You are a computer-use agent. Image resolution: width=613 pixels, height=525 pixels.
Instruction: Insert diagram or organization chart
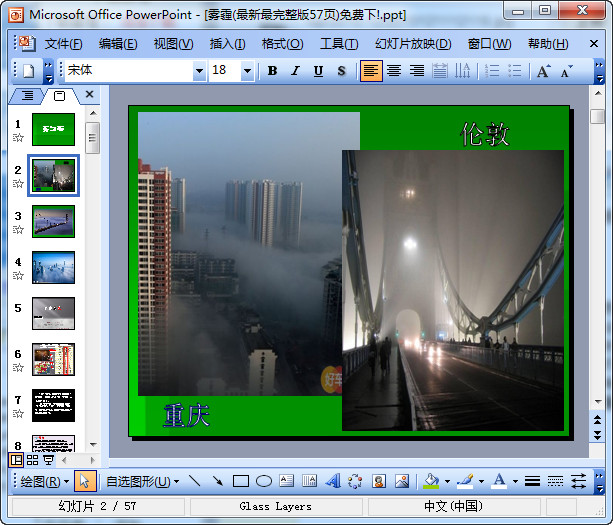355,481
